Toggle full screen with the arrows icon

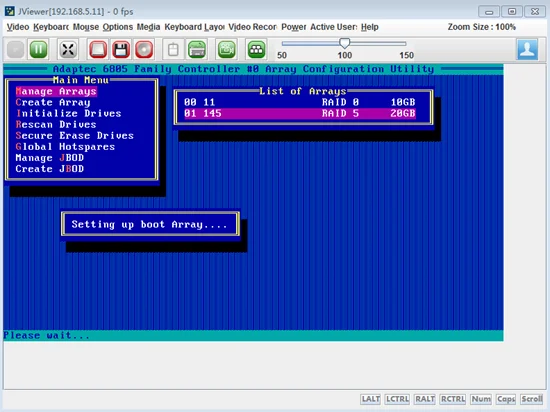(68, 49)
